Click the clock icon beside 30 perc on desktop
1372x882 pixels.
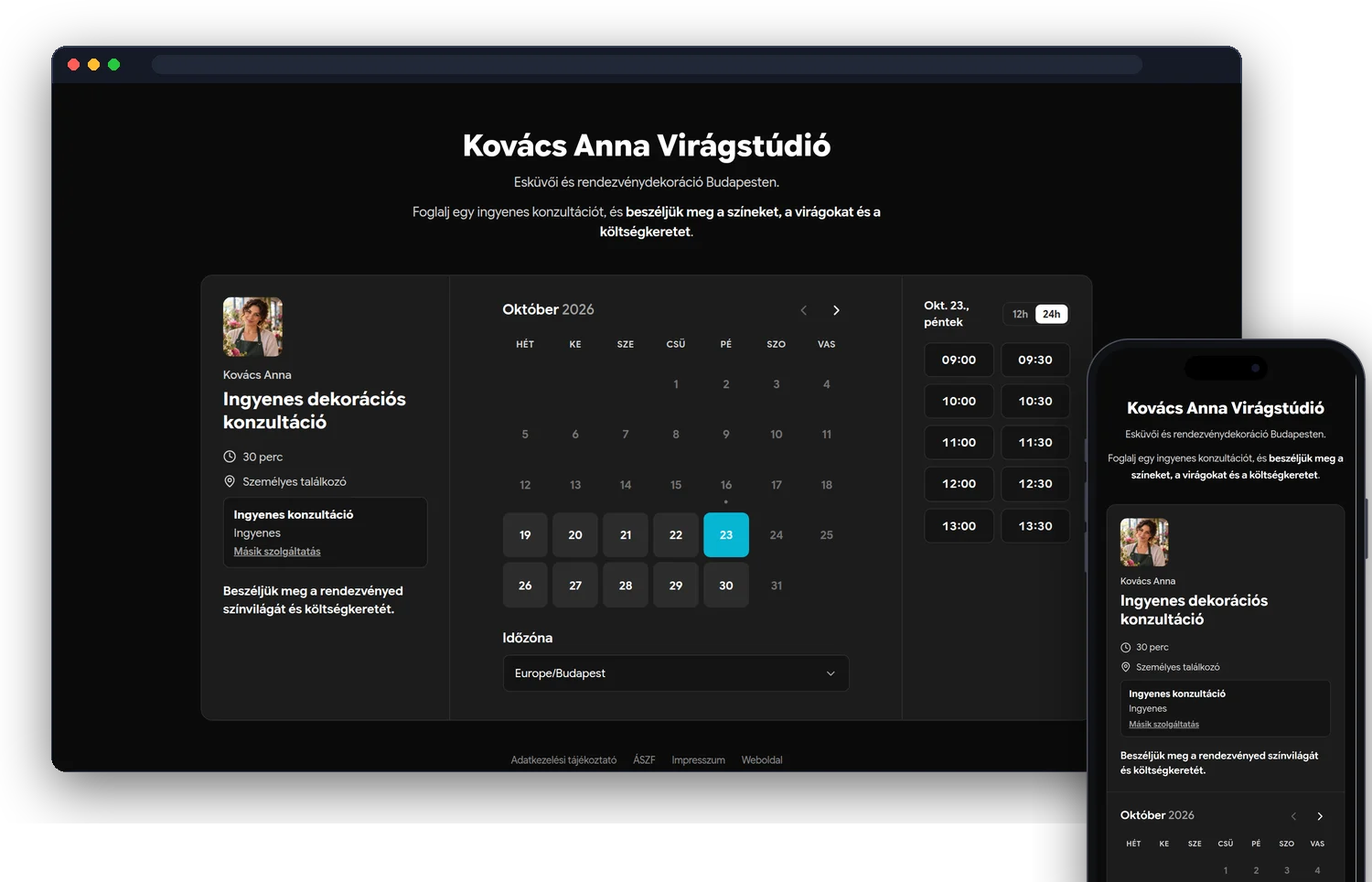(230, 457)
